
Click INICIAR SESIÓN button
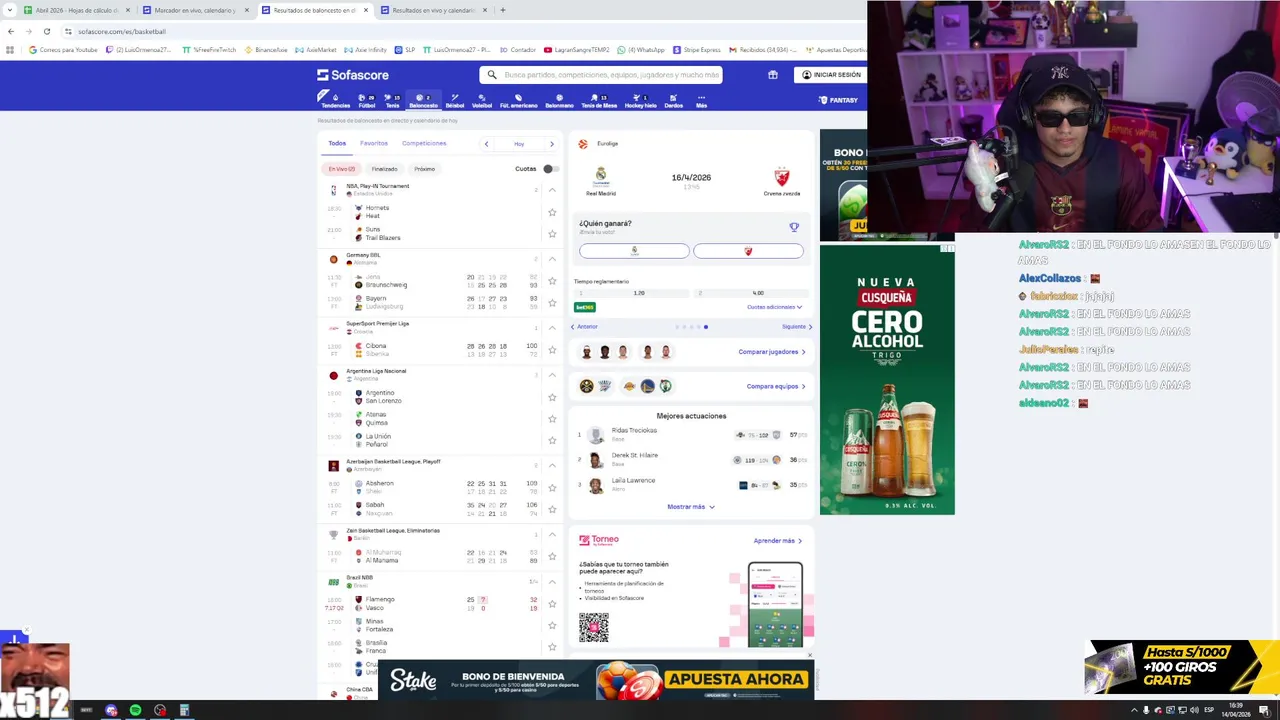(830, 75)
